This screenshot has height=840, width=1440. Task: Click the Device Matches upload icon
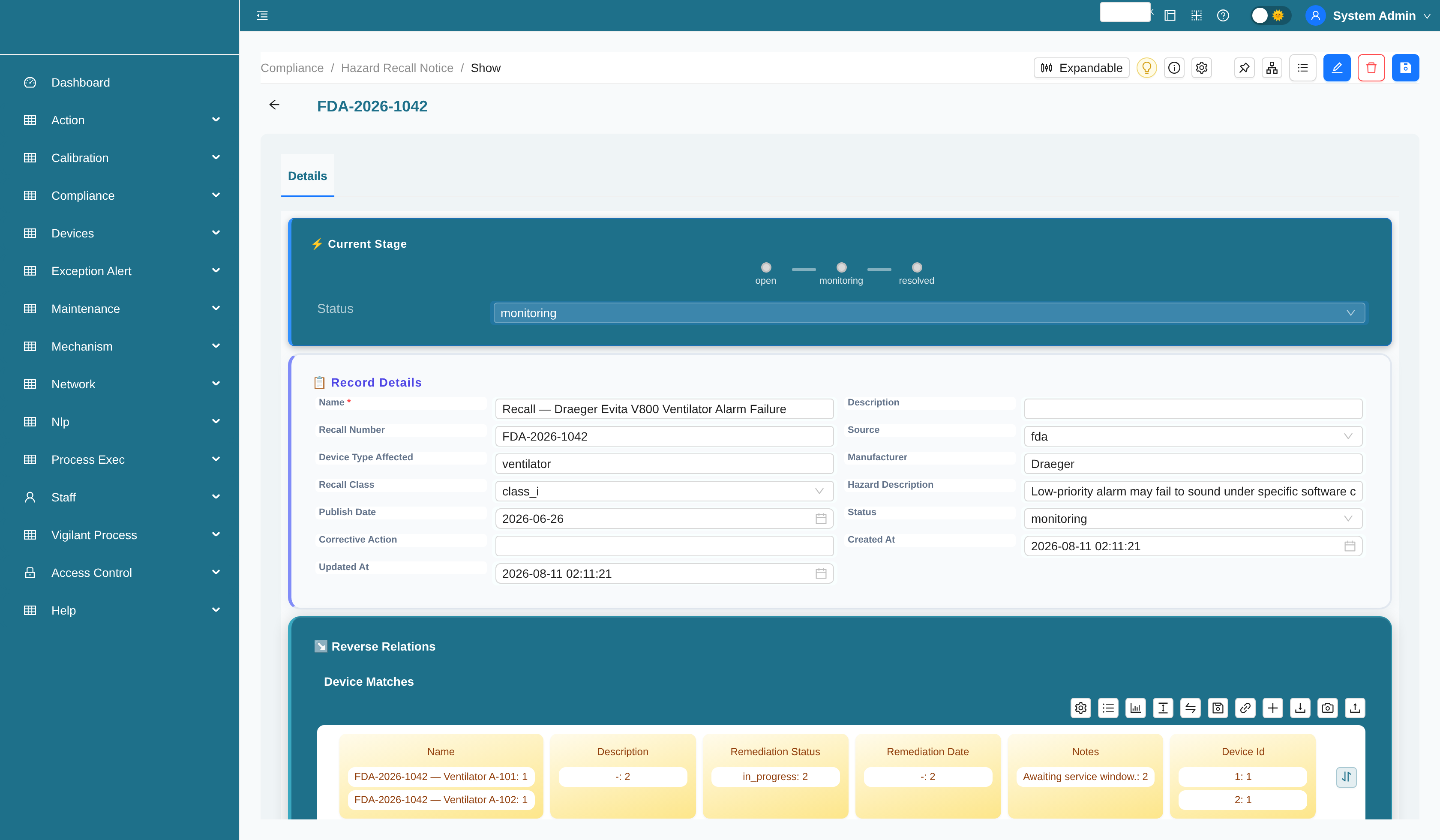click(x=1355, y=708)
